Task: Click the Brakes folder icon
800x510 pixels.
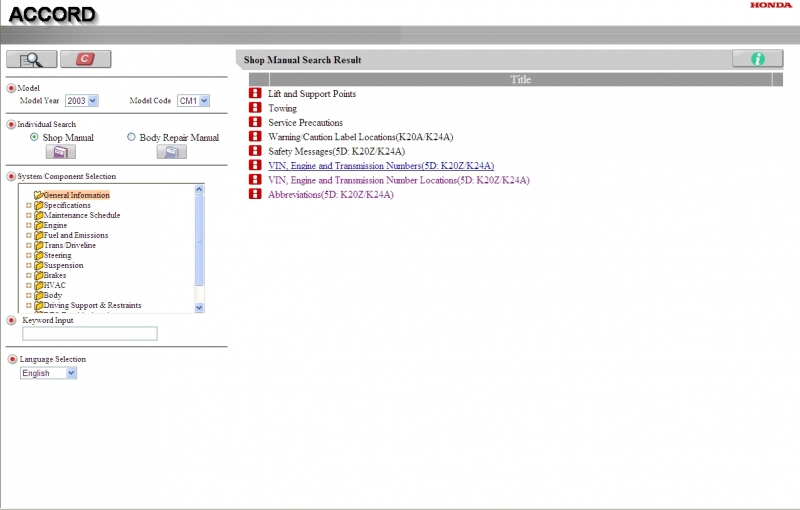Action: [x=38, y=275]
